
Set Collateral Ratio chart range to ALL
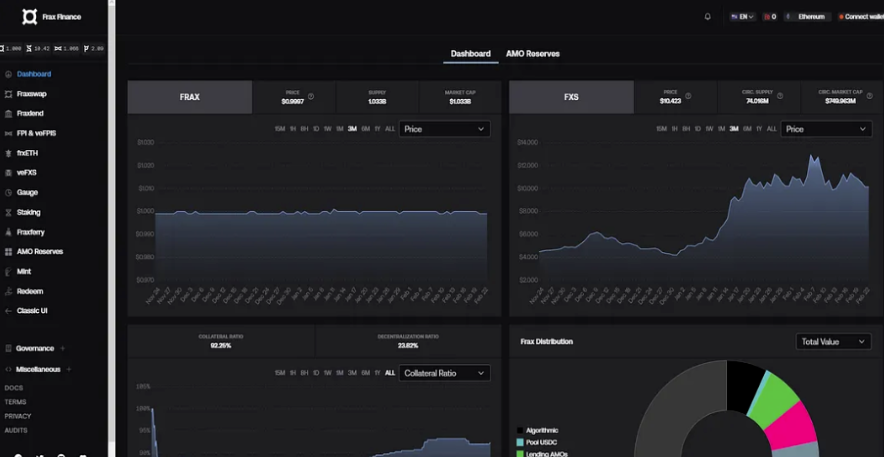pos(390,373)
